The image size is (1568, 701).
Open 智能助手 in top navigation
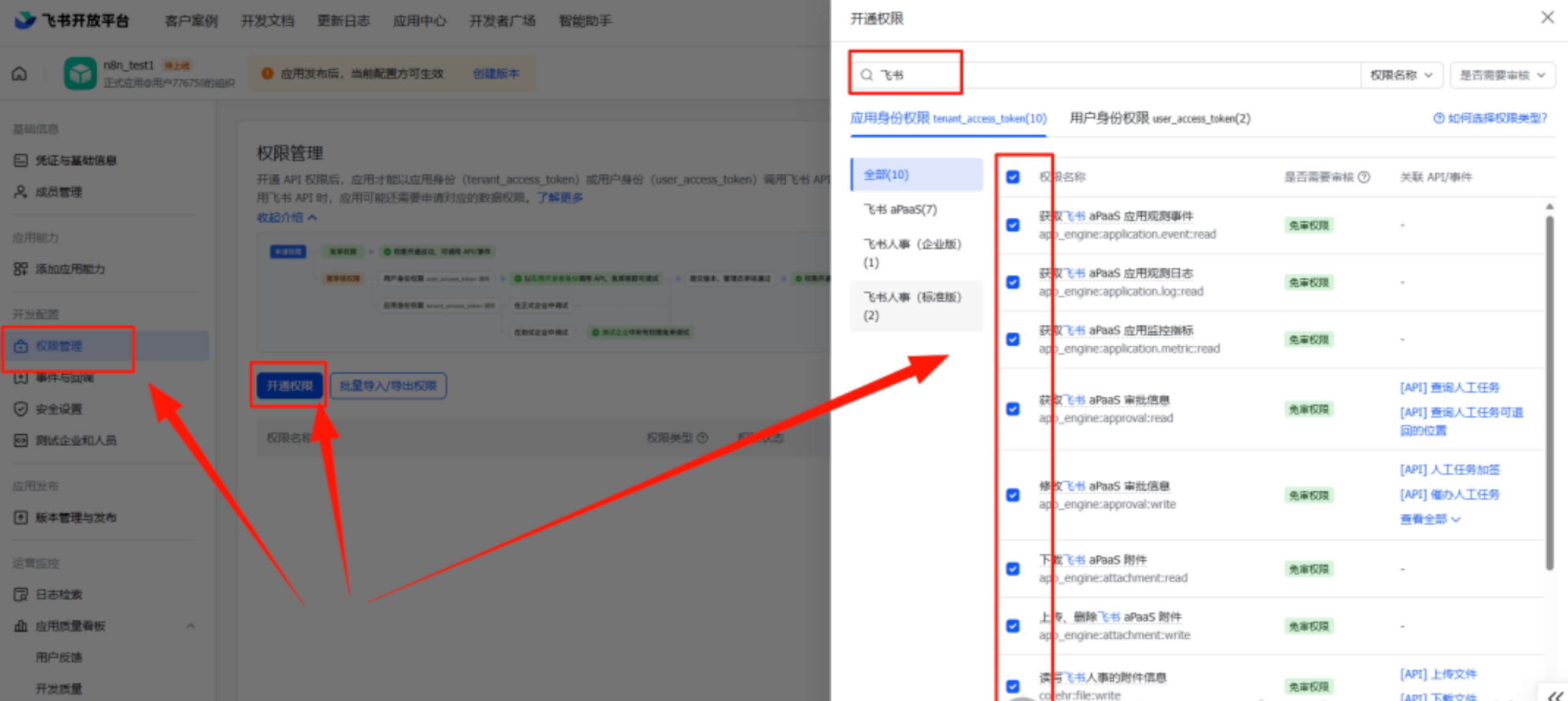(x=585, y=21)
